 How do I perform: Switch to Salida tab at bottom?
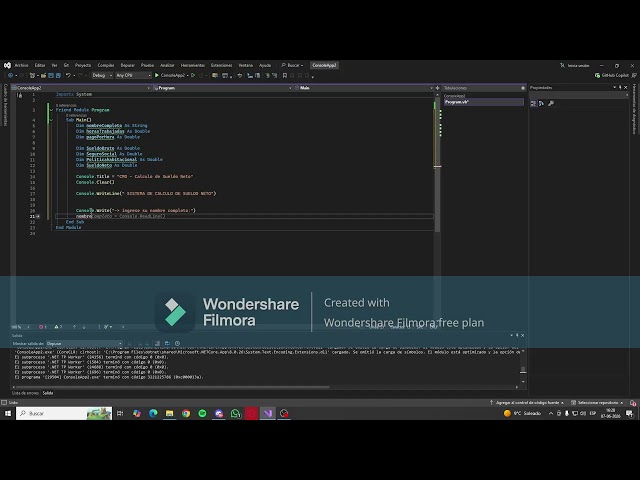(x=48, y=393)
